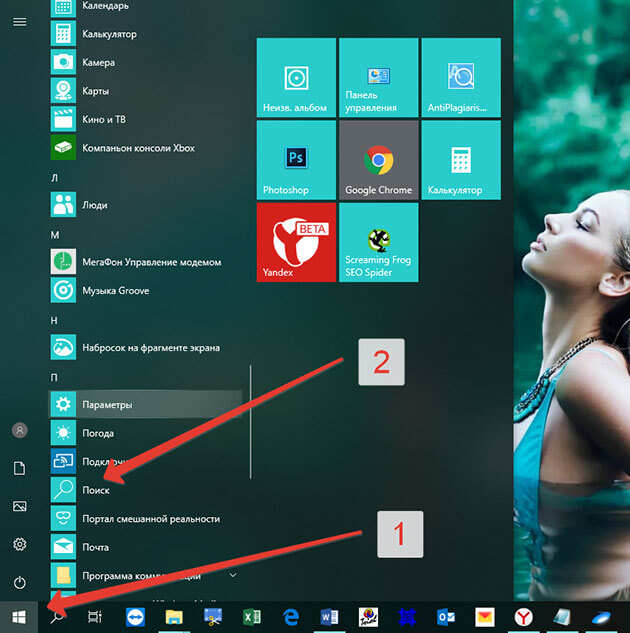The width and height of the screenshot is (630, 633).
Task: Open the Камера app
Action: tap(146, 63)
